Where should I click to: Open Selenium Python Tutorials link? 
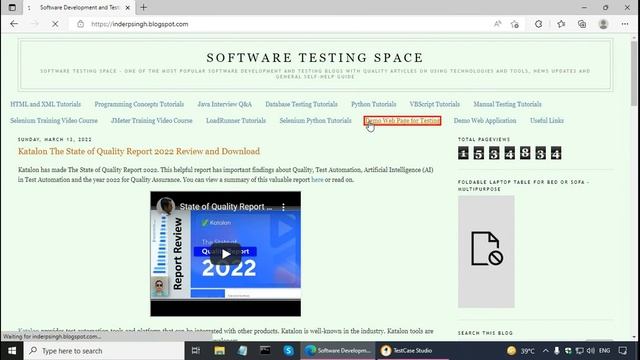pyautogui.click(x=316, y=120)
